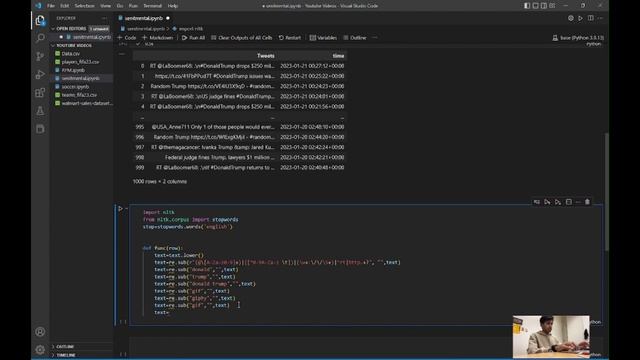Toggle secondary side bar layout icon

pos(544,6)
